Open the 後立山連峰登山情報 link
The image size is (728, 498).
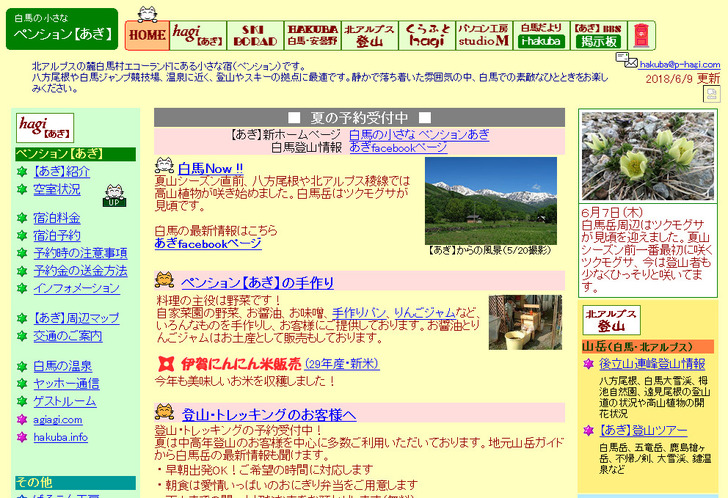click(x=652, y=363)
